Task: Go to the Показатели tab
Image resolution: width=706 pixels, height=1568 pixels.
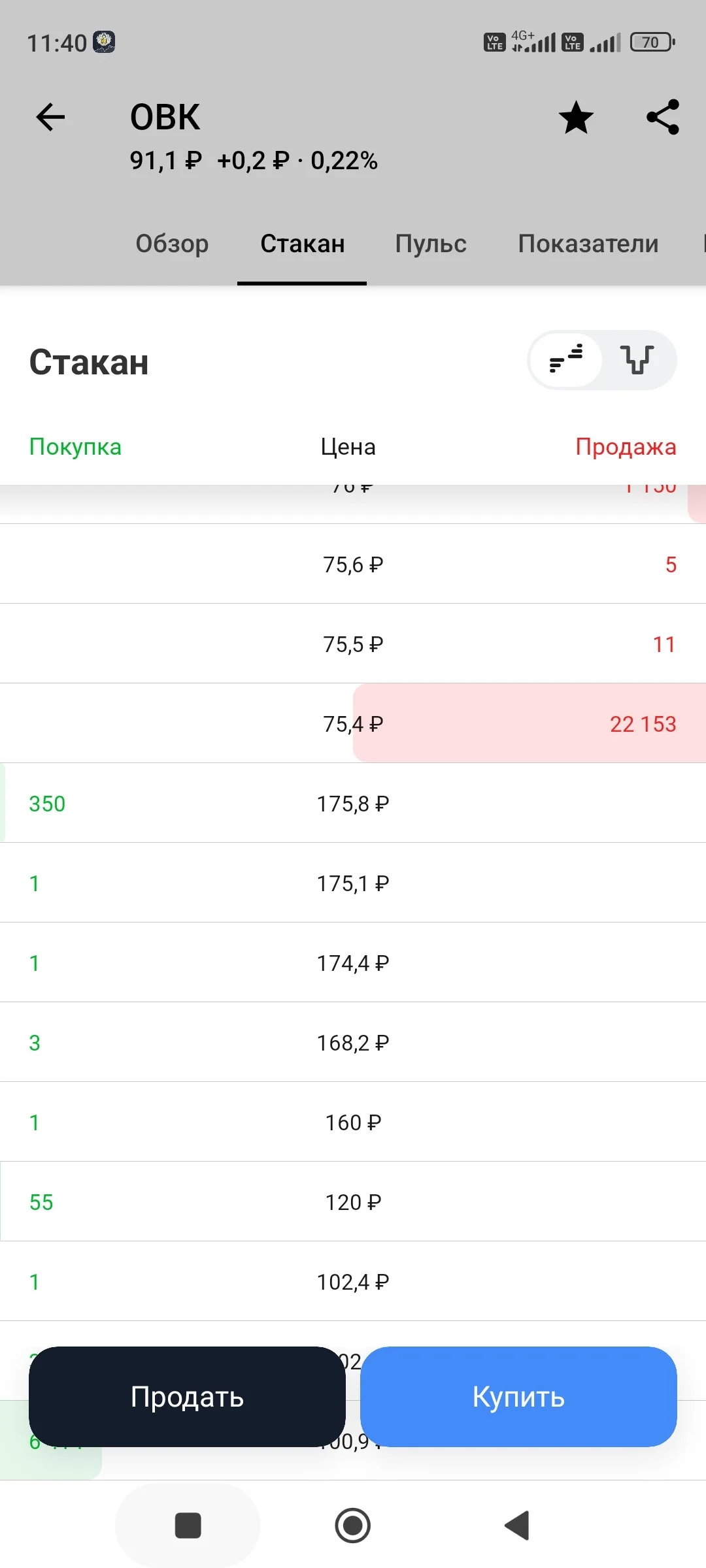Action: pos(588,244)
